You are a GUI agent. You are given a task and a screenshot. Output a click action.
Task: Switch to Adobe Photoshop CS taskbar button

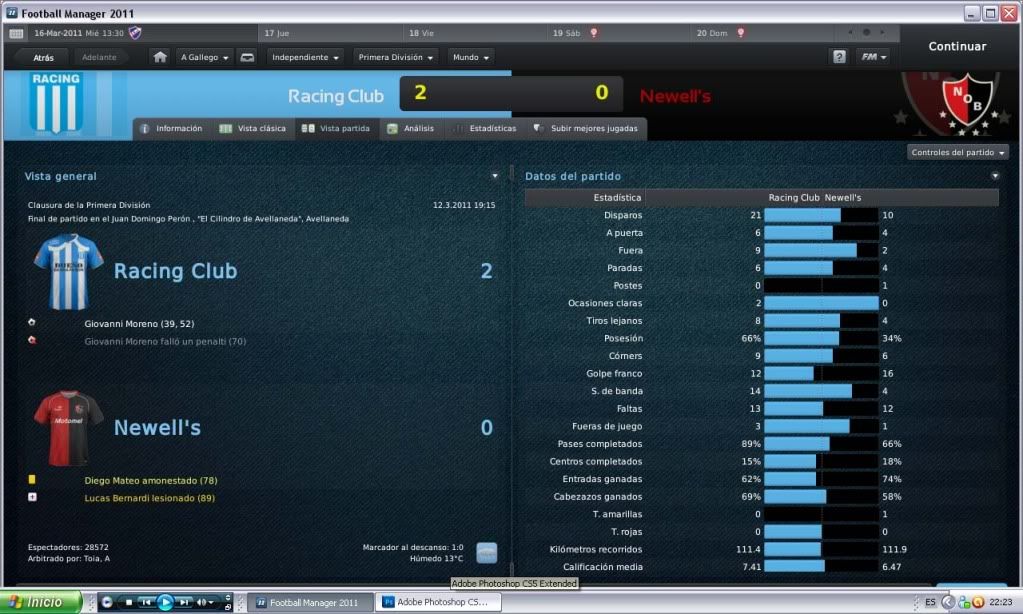point(440,602)
